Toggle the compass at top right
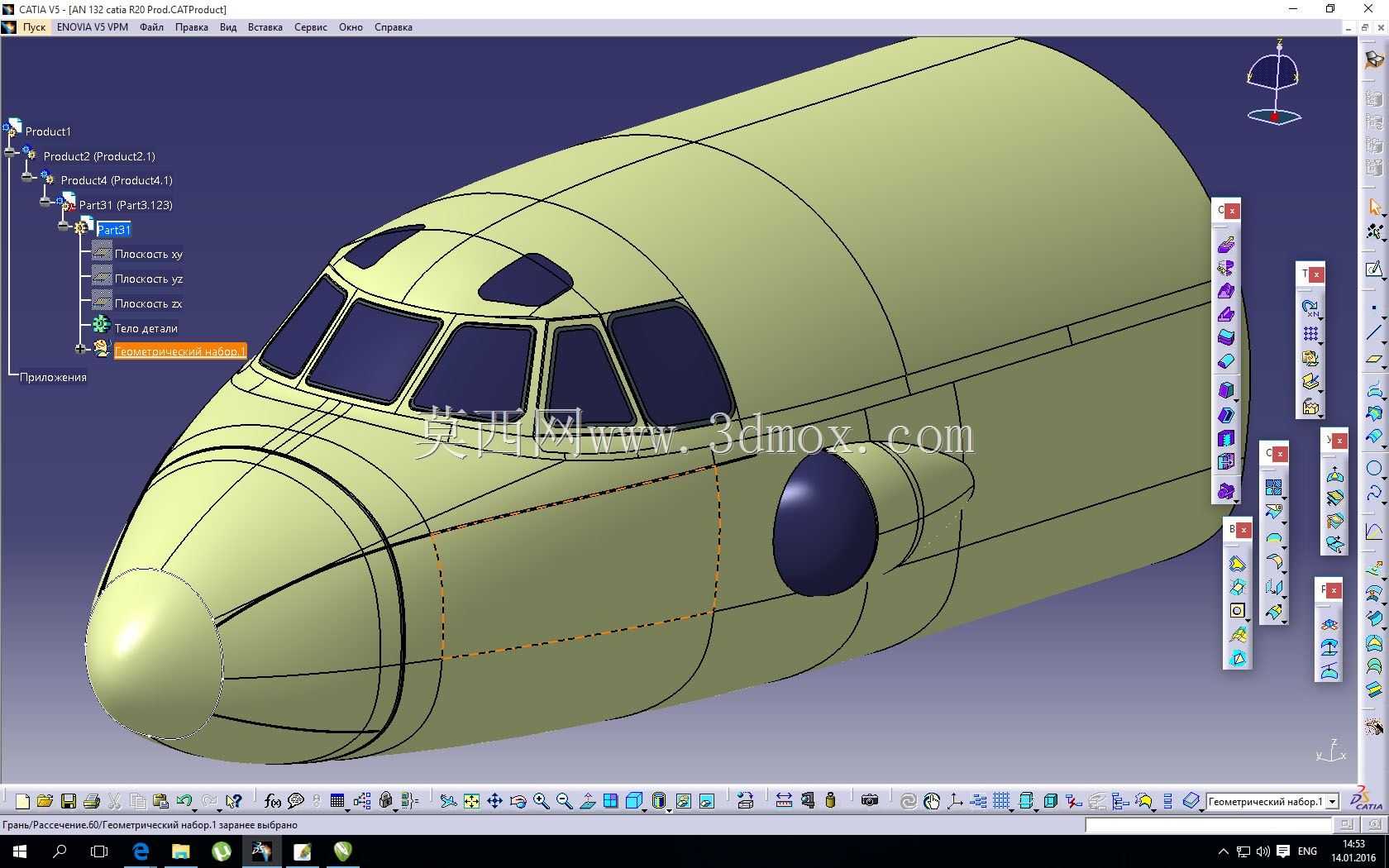Image resolution: width=1389 pixels, height=868 pixels. 1274,81
